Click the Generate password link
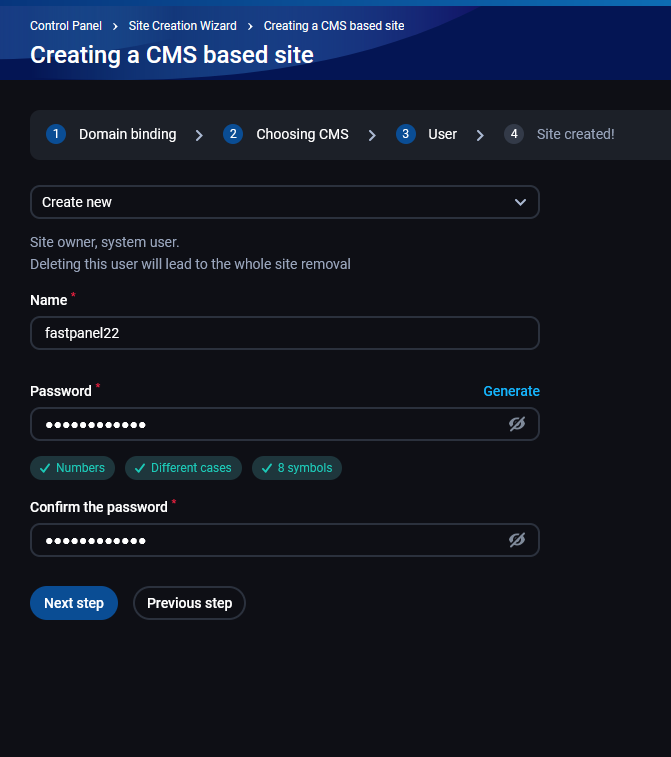Viewport: 671px width, 757px height. click(x=511, y=391)
